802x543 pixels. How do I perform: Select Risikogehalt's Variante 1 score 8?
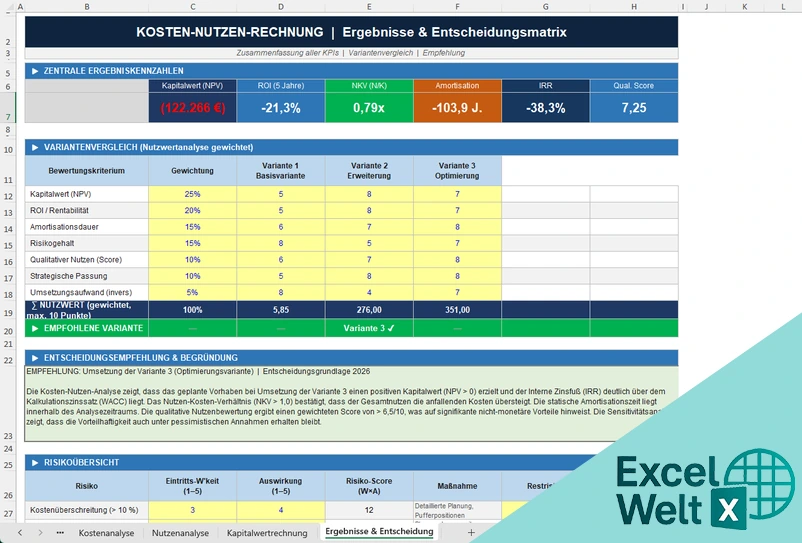[x=281, y=243]
